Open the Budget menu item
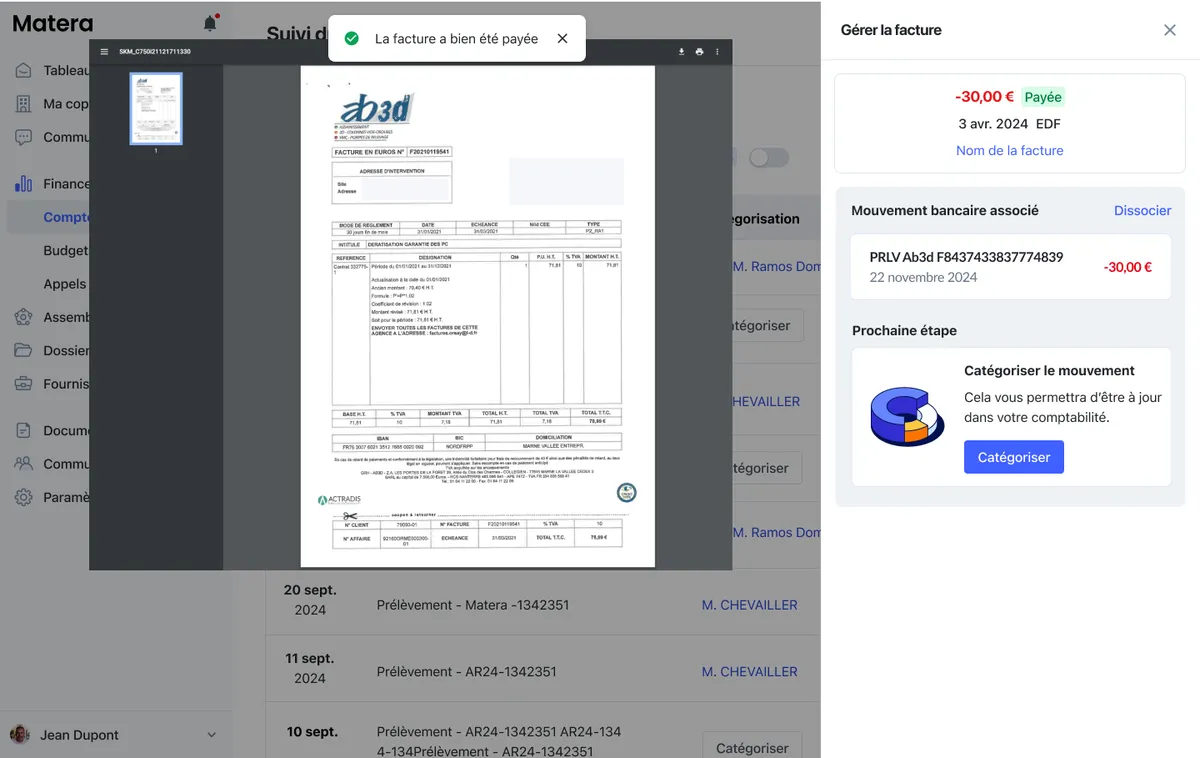Image resolution: width=1200 pixels, height=758 pixels. click(66, 251)
